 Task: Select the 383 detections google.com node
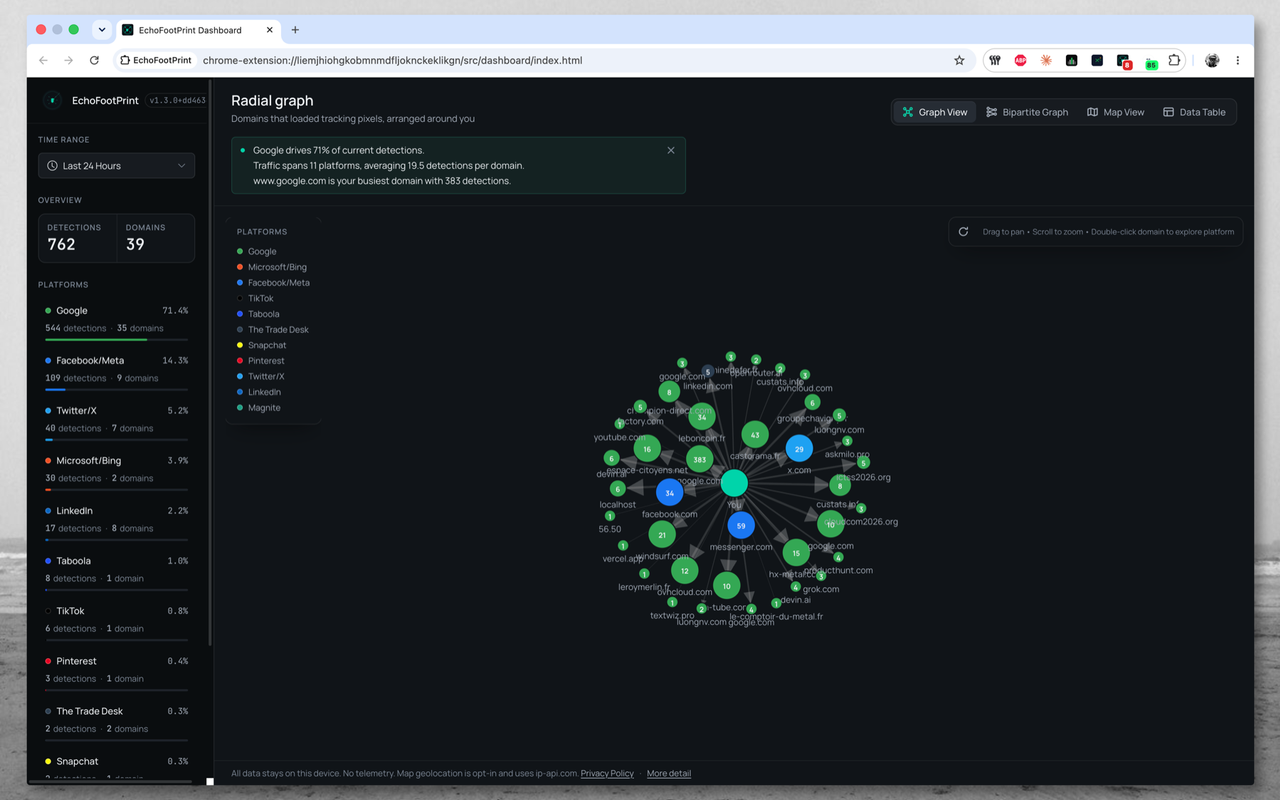[x=700, y=460]
